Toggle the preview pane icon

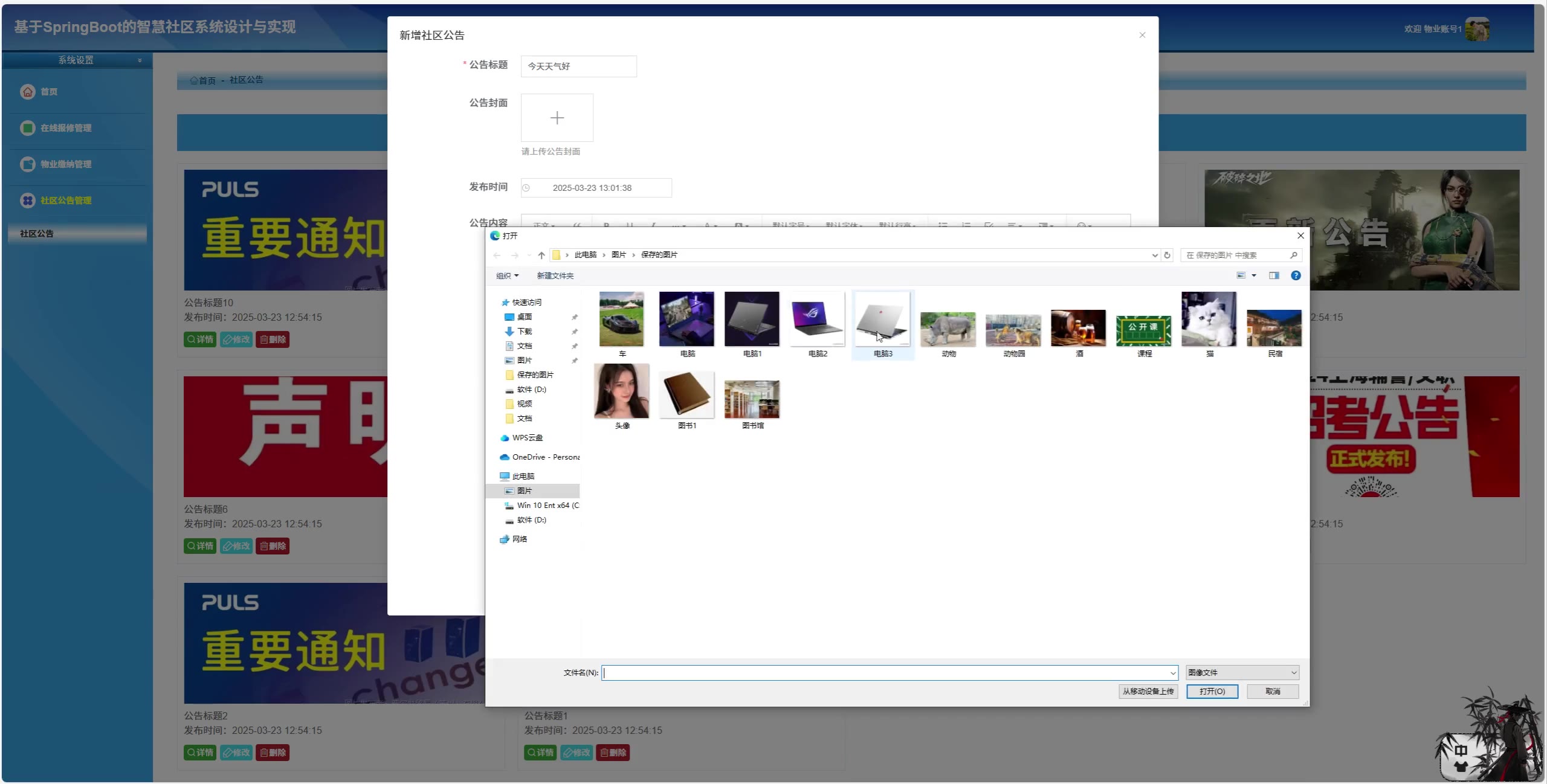tap(1274, 275)
